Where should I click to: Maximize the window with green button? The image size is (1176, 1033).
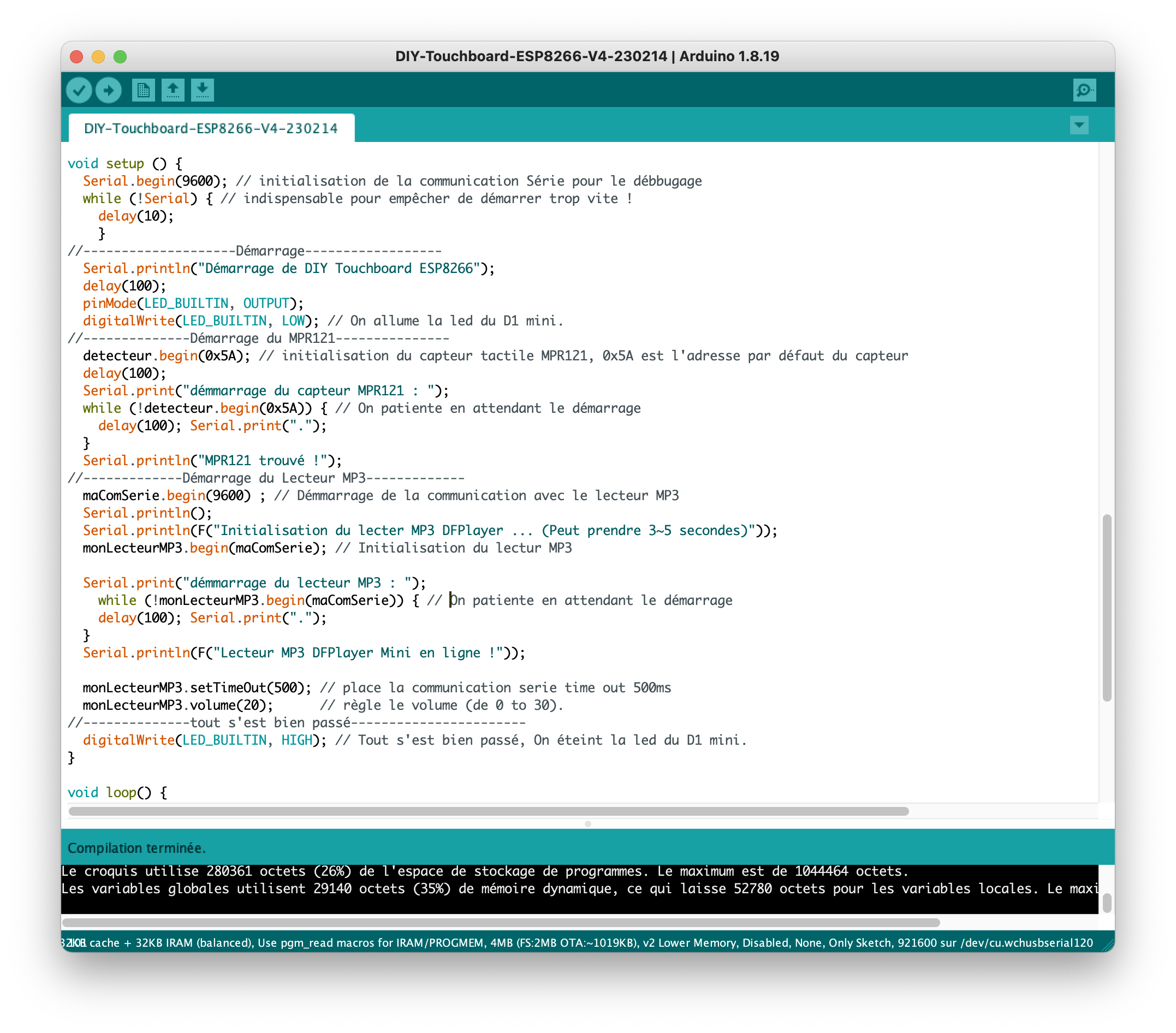coord(120,56)
